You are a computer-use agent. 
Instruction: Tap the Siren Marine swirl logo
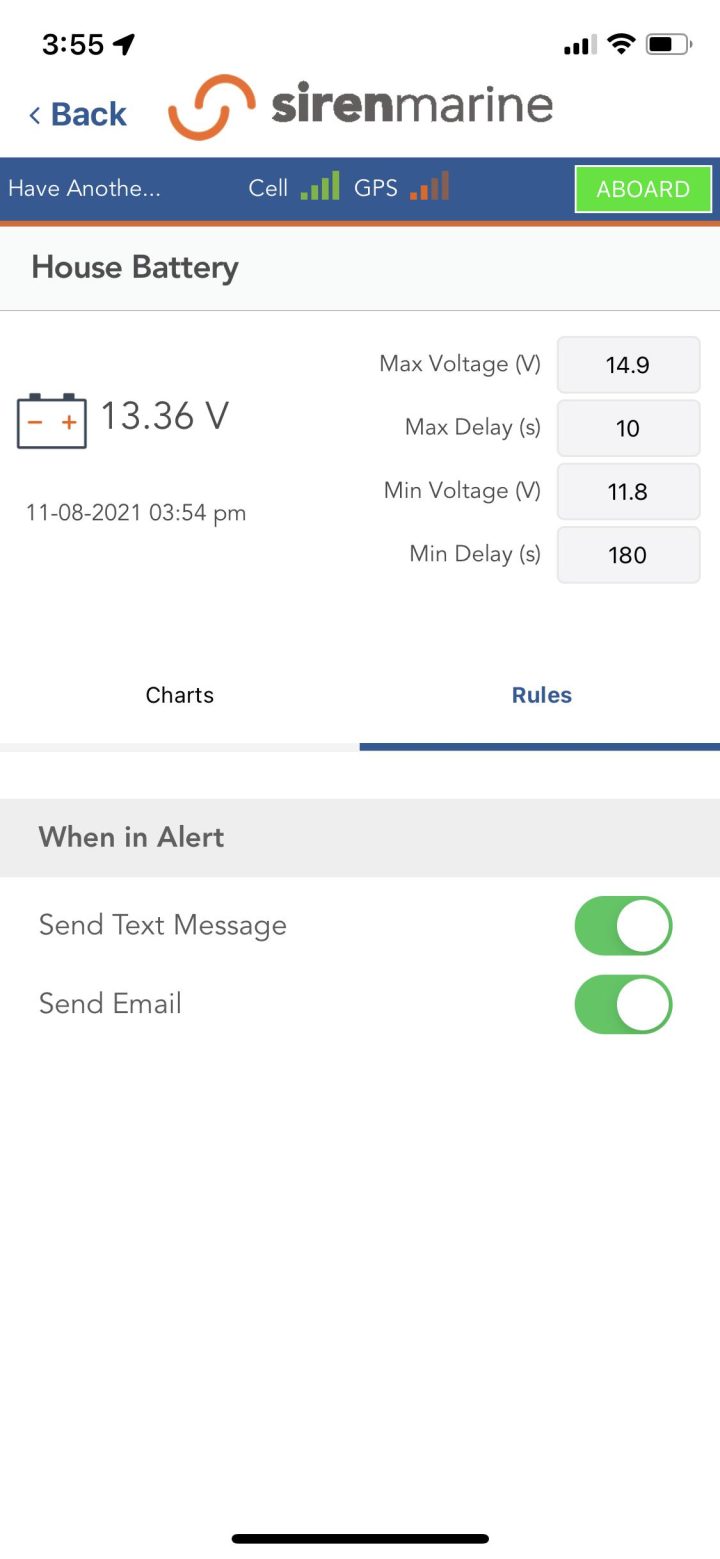pos(211,107)
